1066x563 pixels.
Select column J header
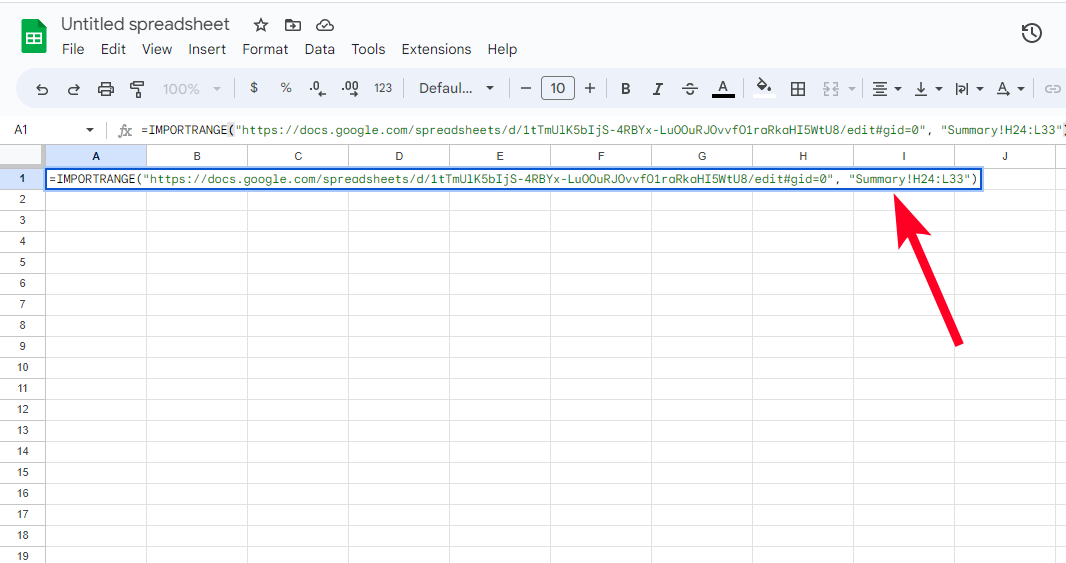tap(1005, 156)
